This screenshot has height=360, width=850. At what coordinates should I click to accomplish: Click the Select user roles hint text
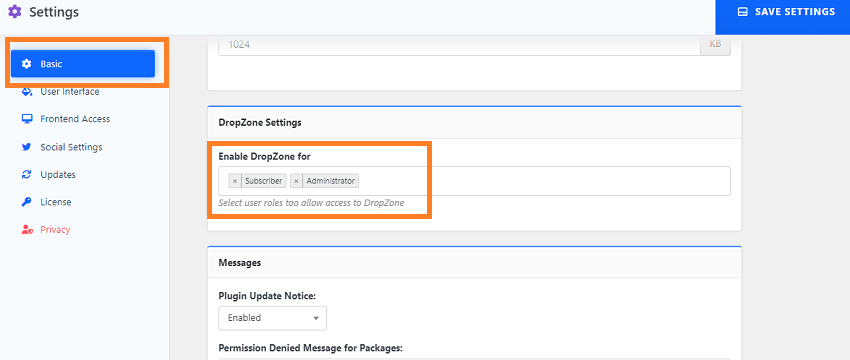[311, 203]
